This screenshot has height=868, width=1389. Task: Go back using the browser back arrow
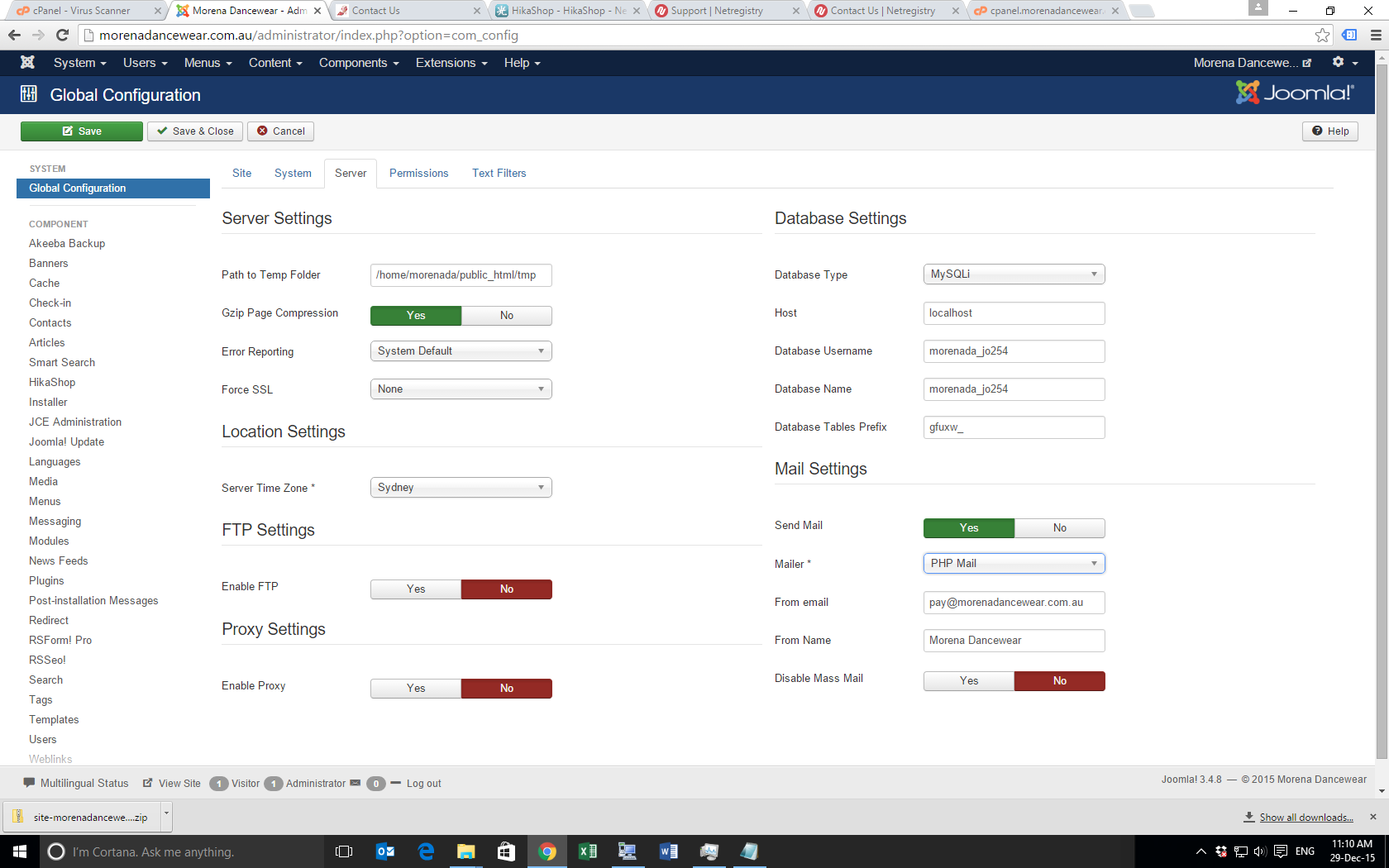click(14, 36)
